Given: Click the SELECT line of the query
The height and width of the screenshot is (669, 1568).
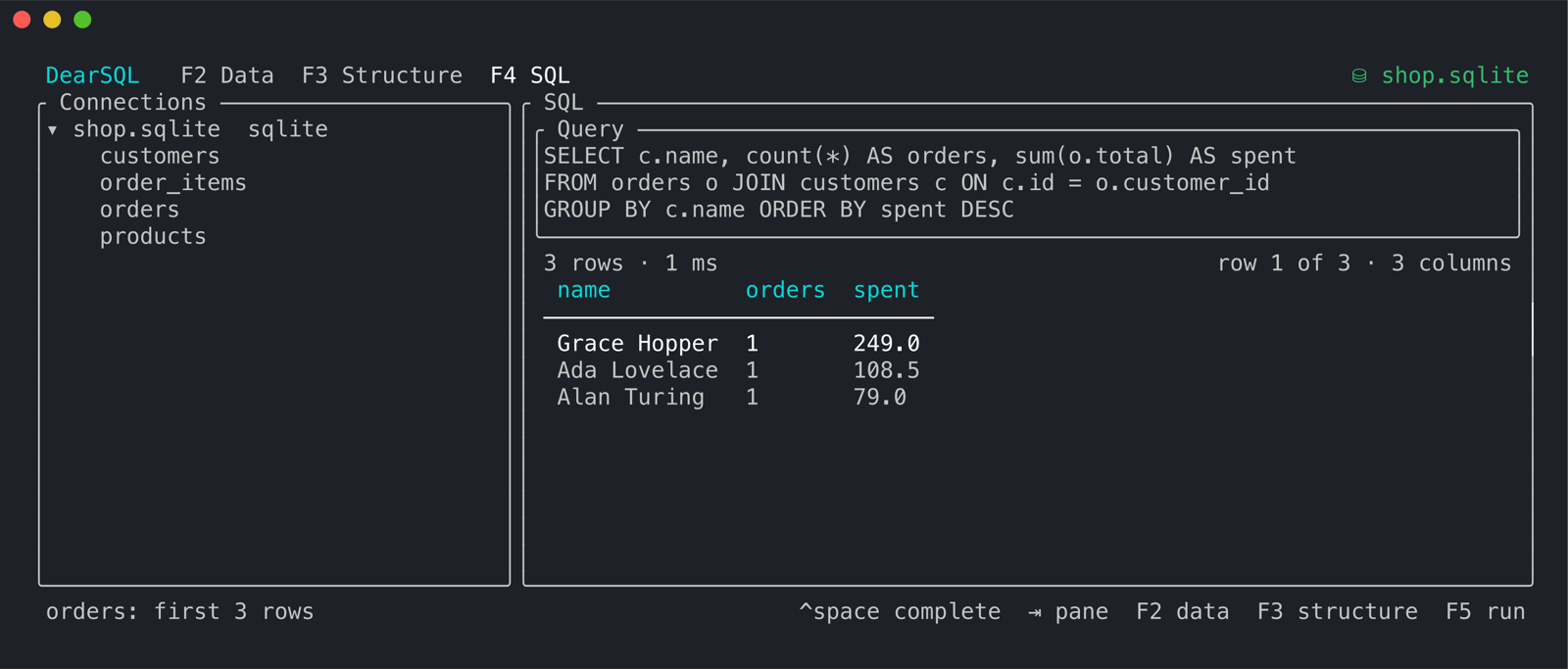Looking at the screenshot, I should pos(920,156).
